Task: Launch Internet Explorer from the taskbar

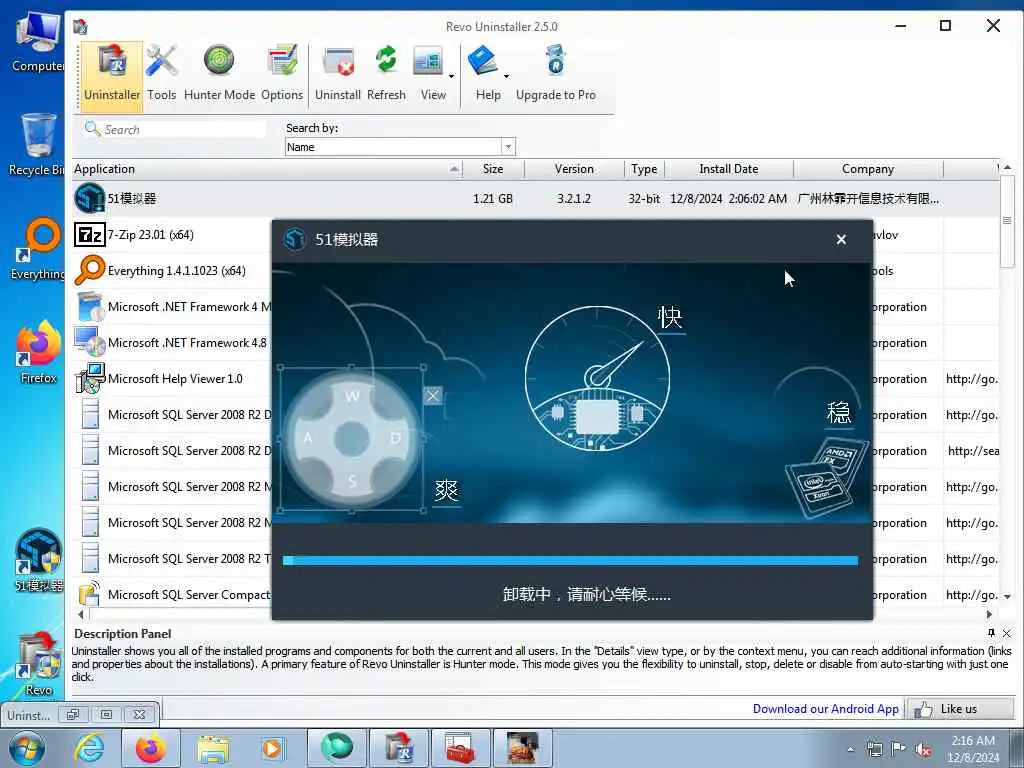Action: pyautogui.click(x=89, y=748)
